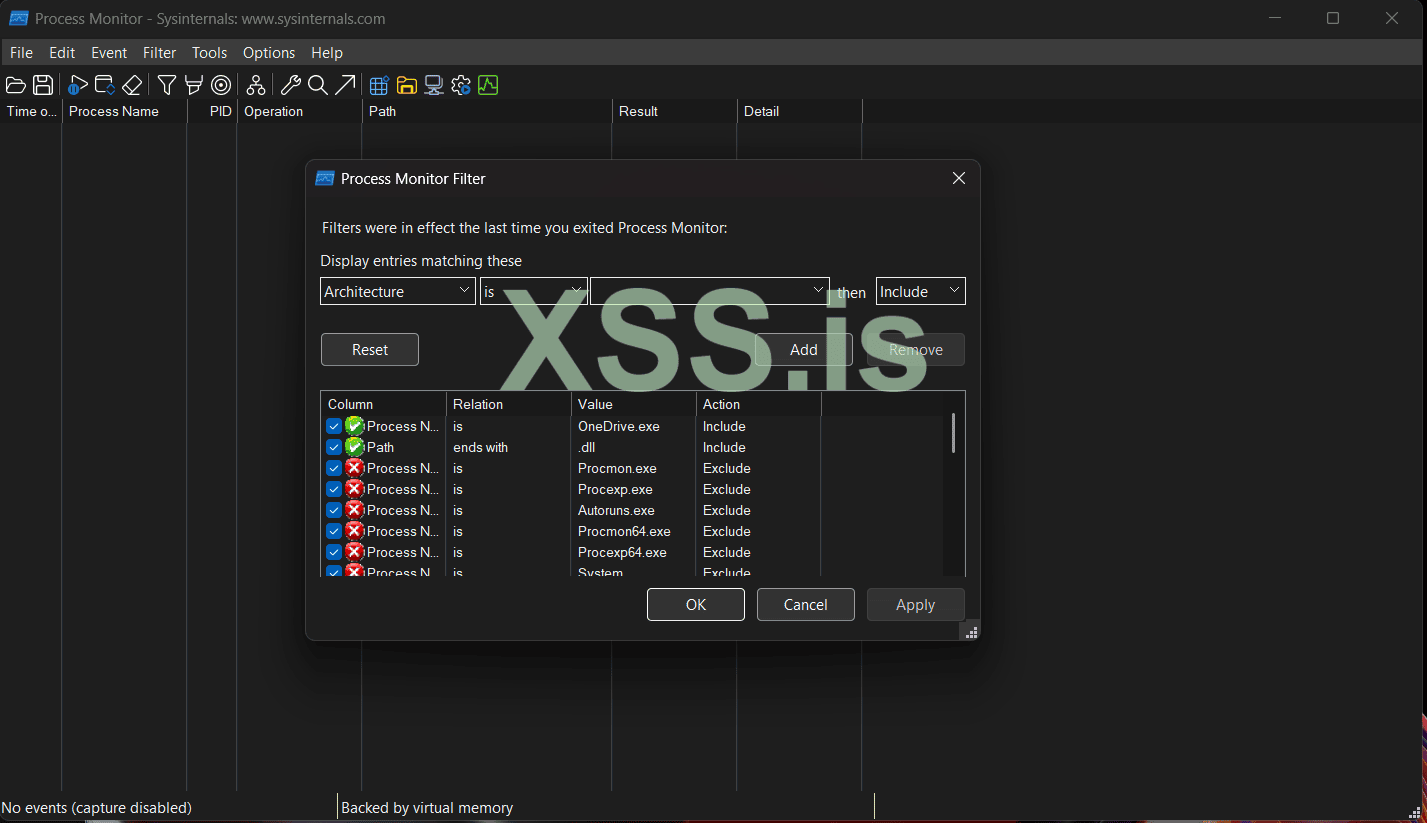Apply the filter changes
The height and width of the screenshot is (823, 1427).
(x=914, y=604)
